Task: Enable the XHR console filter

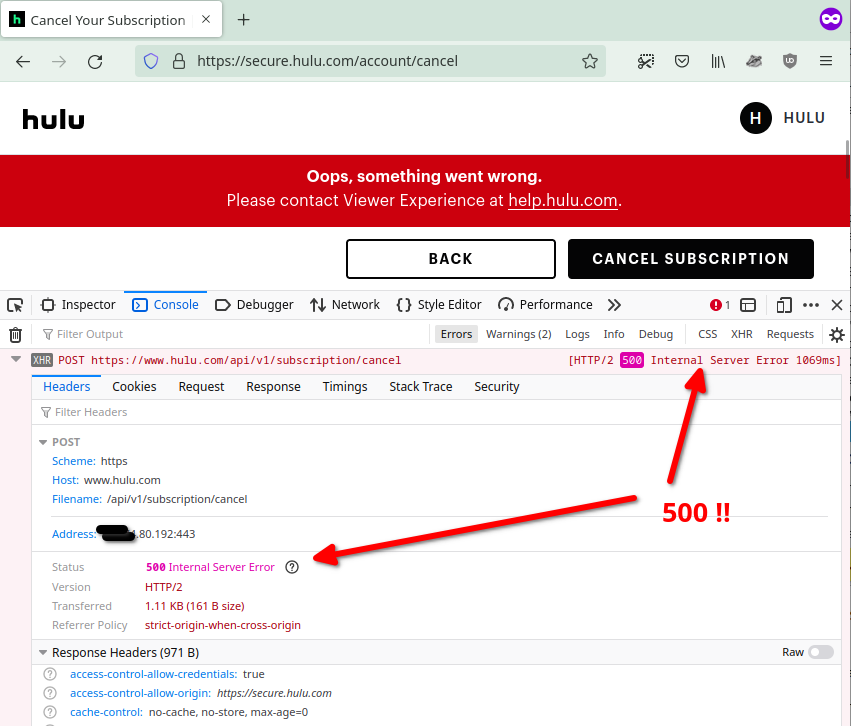Action: click(x=741, y=334)
